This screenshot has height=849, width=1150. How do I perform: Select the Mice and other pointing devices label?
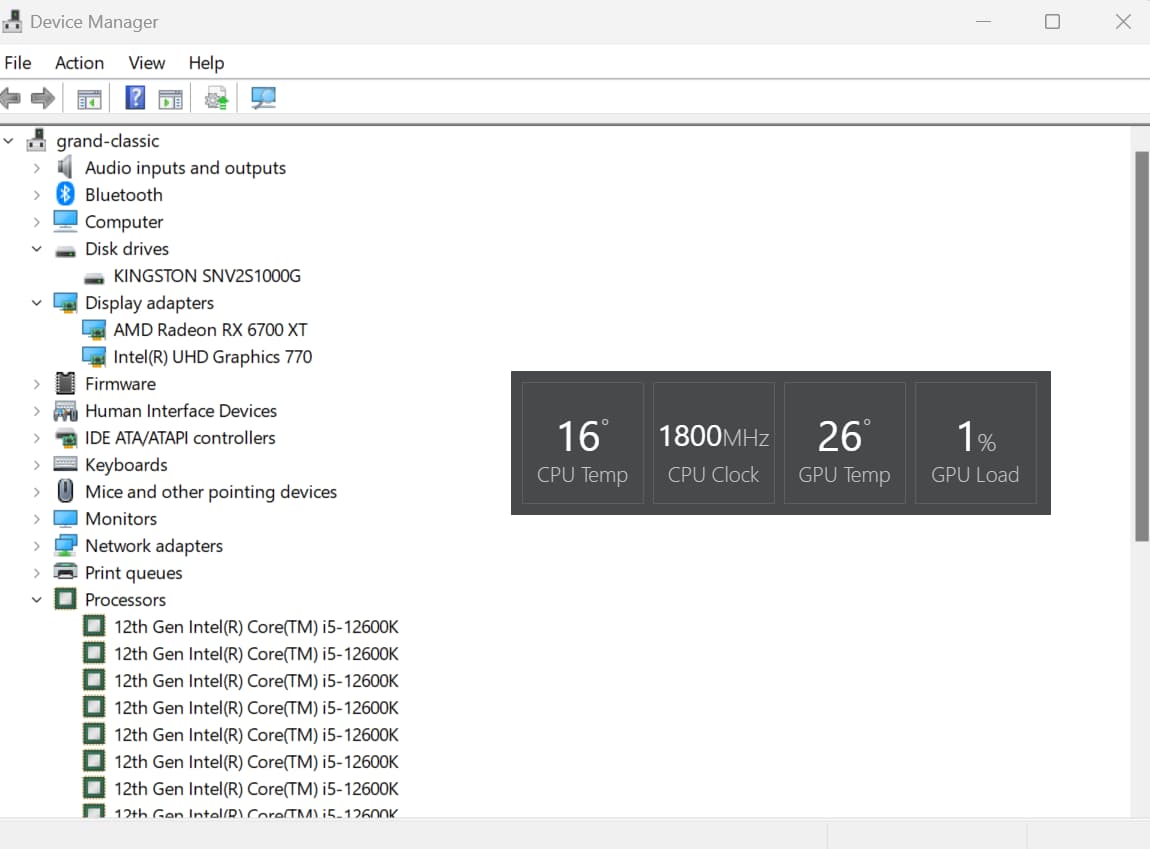210,492
